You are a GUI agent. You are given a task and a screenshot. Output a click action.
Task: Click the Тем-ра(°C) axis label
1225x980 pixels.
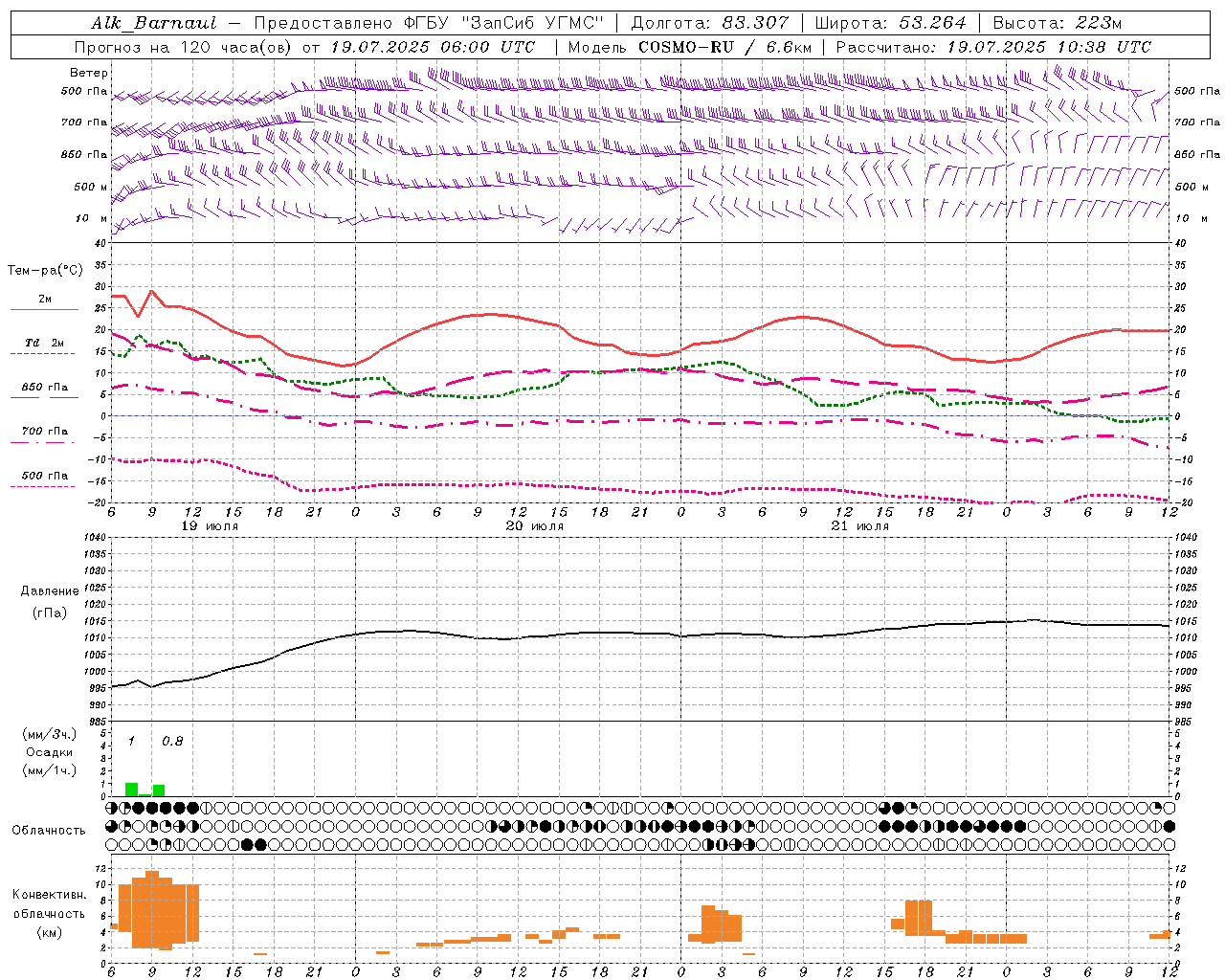[45, 271]
